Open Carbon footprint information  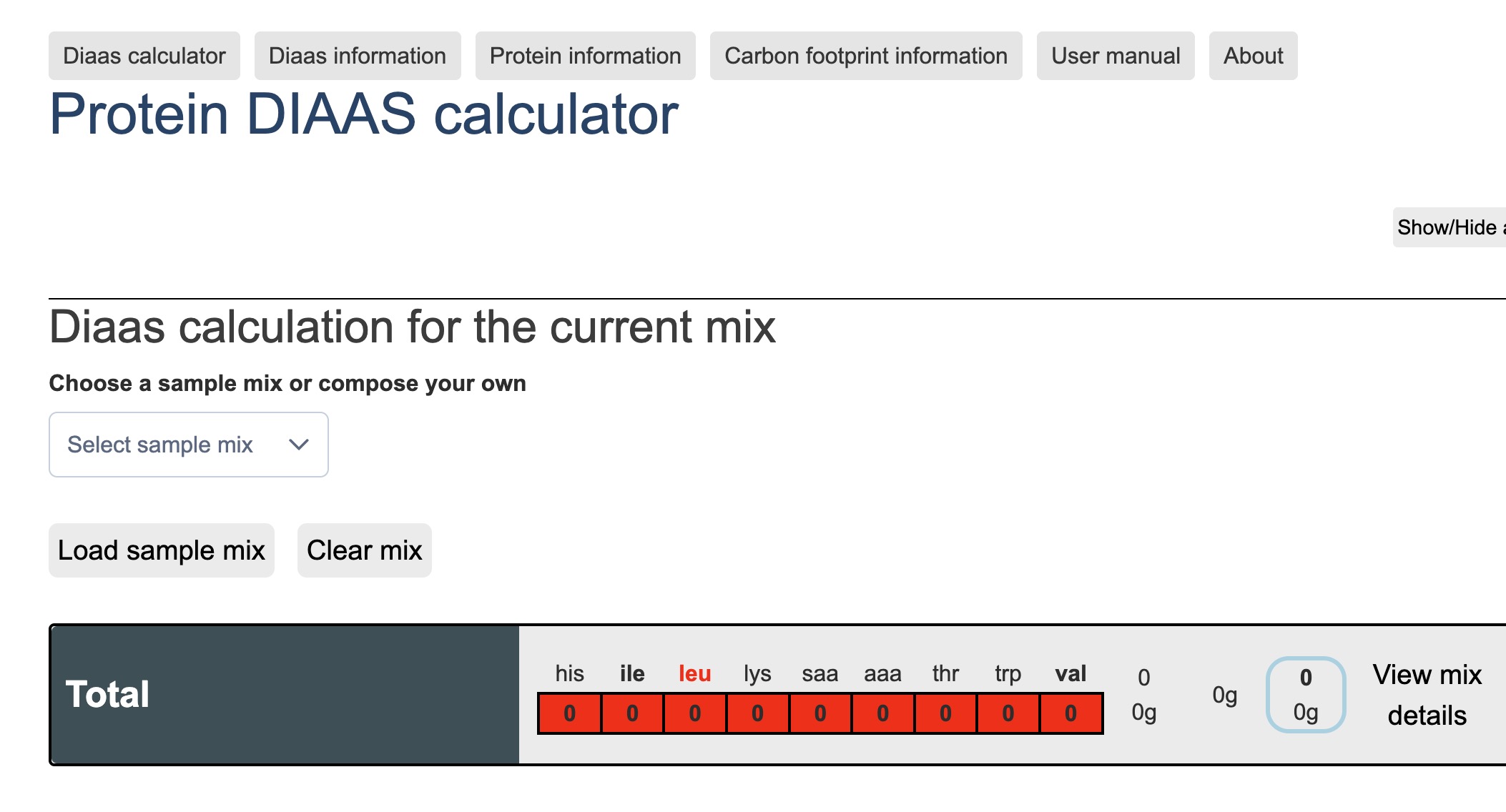point(865,56)
